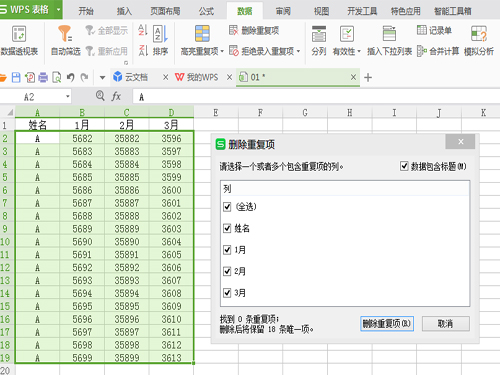Toggle the (全选) select-all checkbox
Viewport: 500px width, 375px height.
(x=227, y=207)
